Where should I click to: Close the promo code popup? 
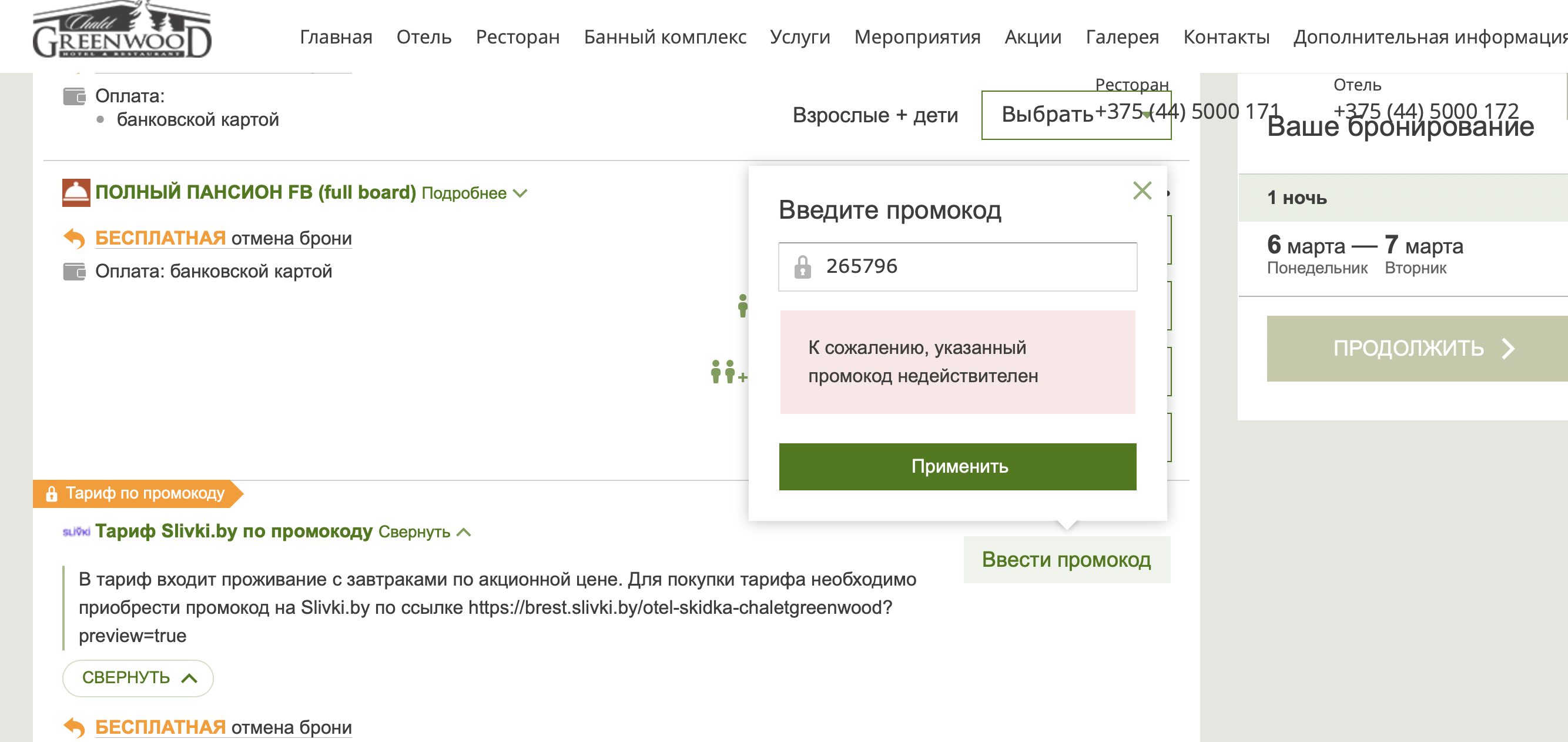pyautogui.click(x=1142, y=190)
